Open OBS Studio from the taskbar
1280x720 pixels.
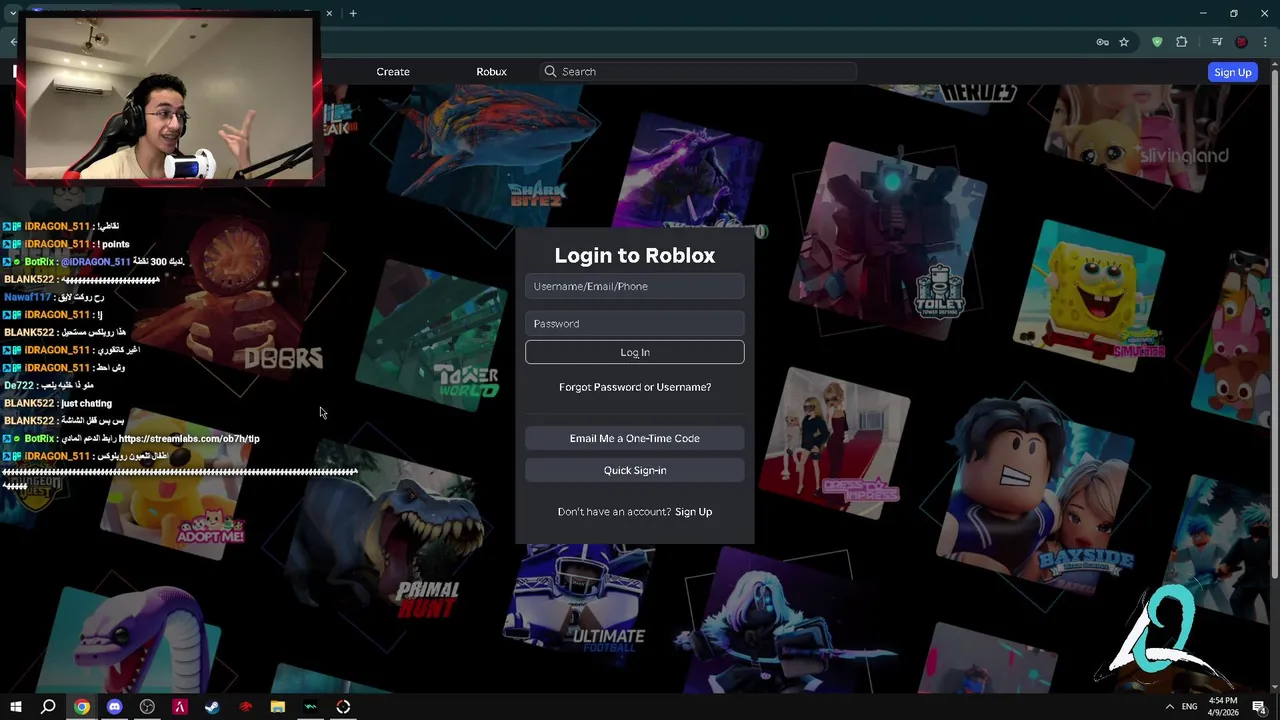pos(147,707)
